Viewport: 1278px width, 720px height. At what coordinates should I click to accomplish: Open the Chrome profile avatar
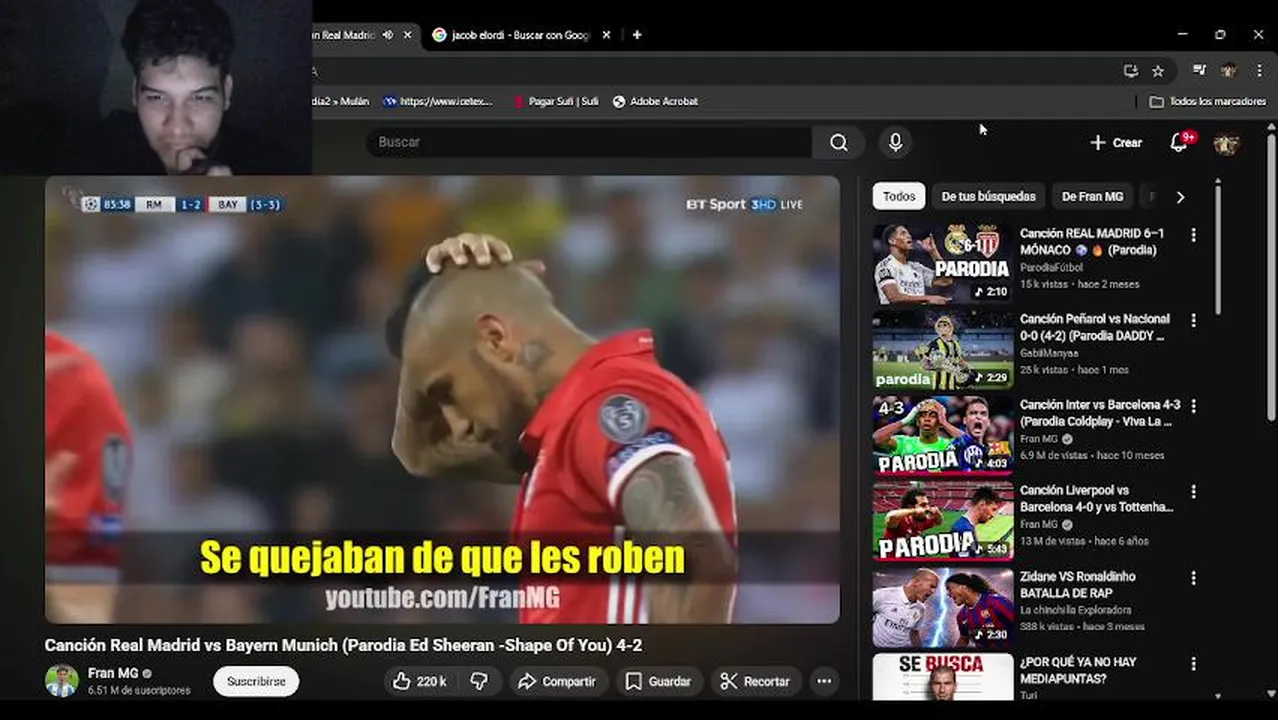click(1229, 71)
